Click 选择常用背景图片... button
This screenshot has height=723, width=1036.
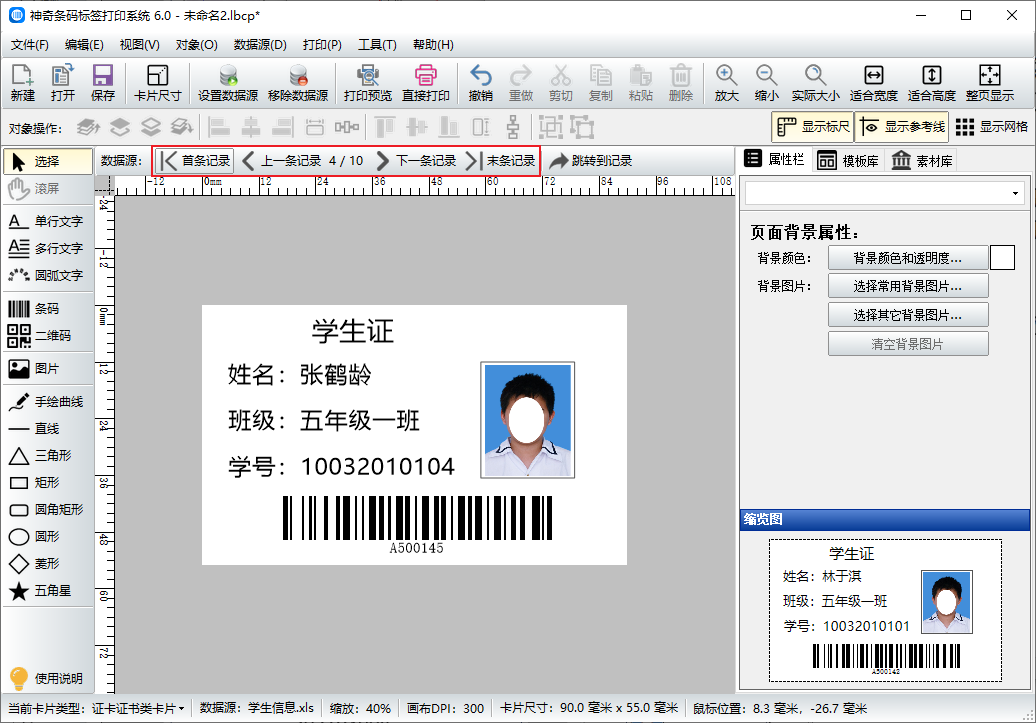(x=908, y=286)
